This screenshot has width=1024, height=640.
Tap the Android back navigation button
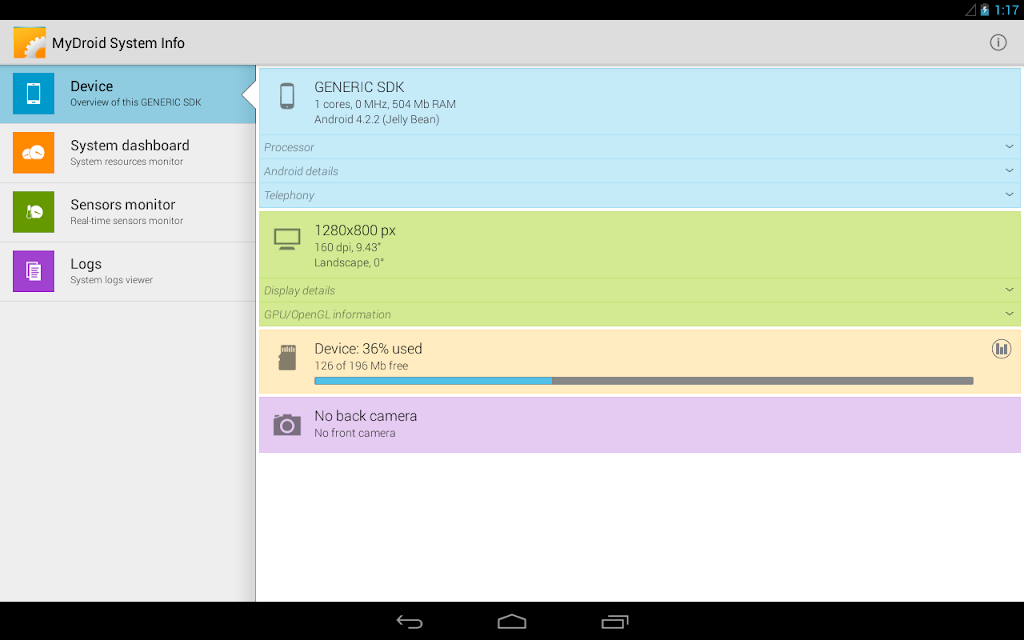click(x=409, y=622)
